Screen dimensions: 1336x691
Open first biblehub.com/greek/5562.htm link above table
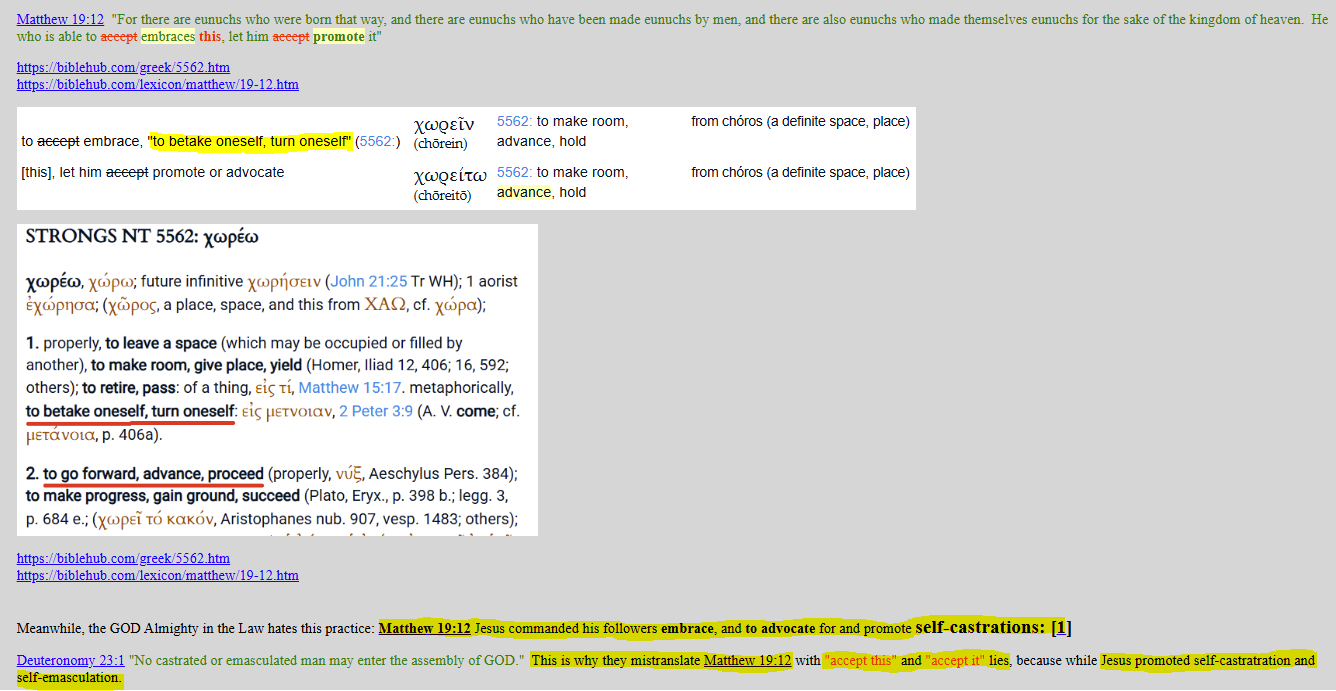click(123, 67)
